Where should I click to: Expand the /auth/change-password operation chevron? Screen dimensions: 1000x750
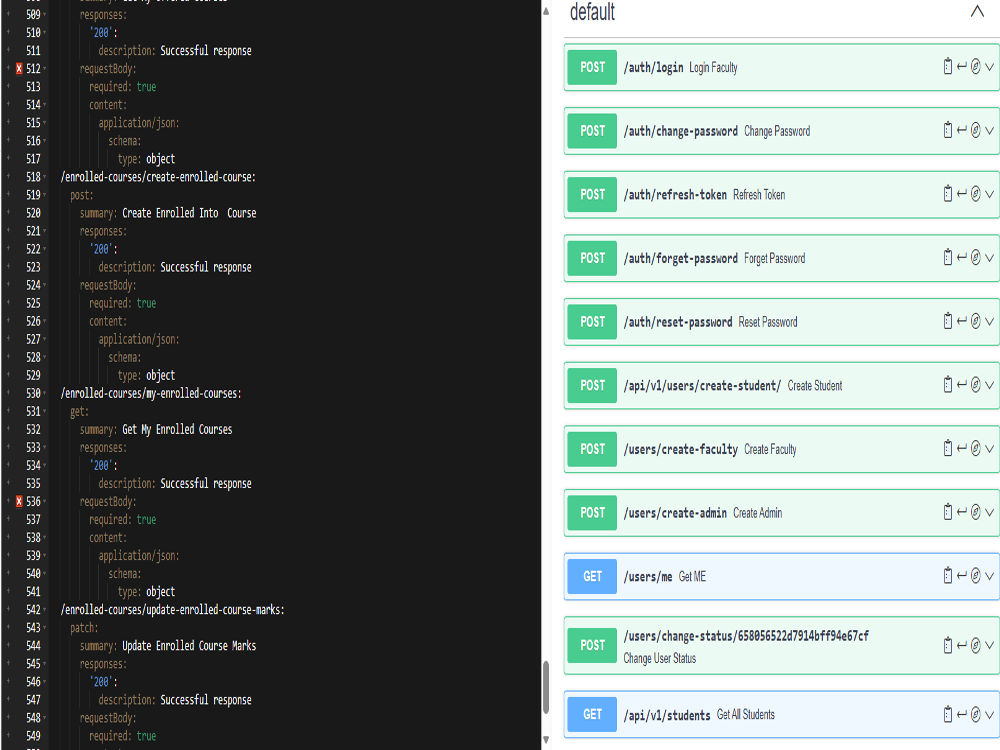(989, 130)
